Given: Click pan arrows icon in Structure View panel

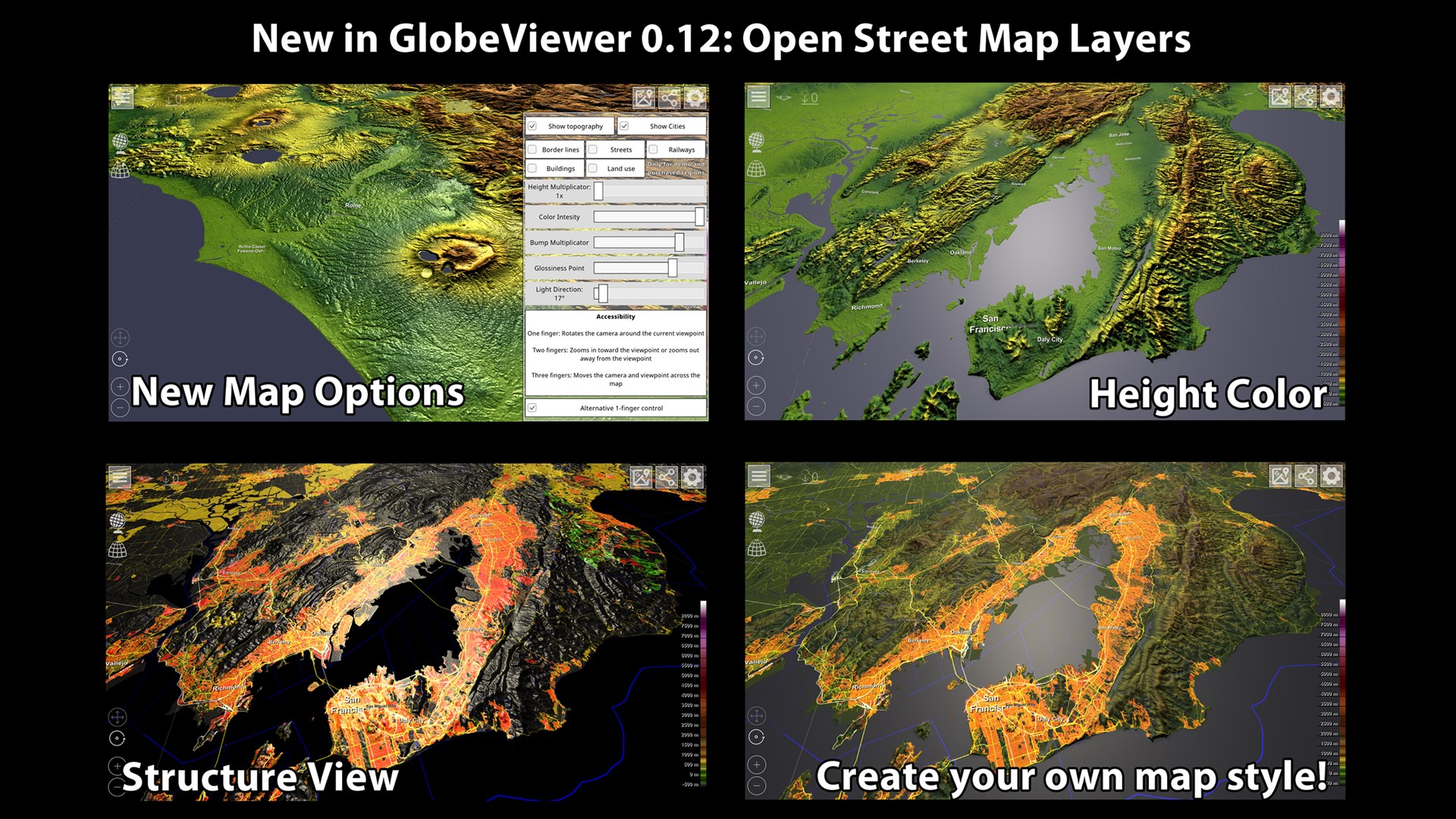Looking at the screenshot, I should pyautogui.click(x=118, y=717).
